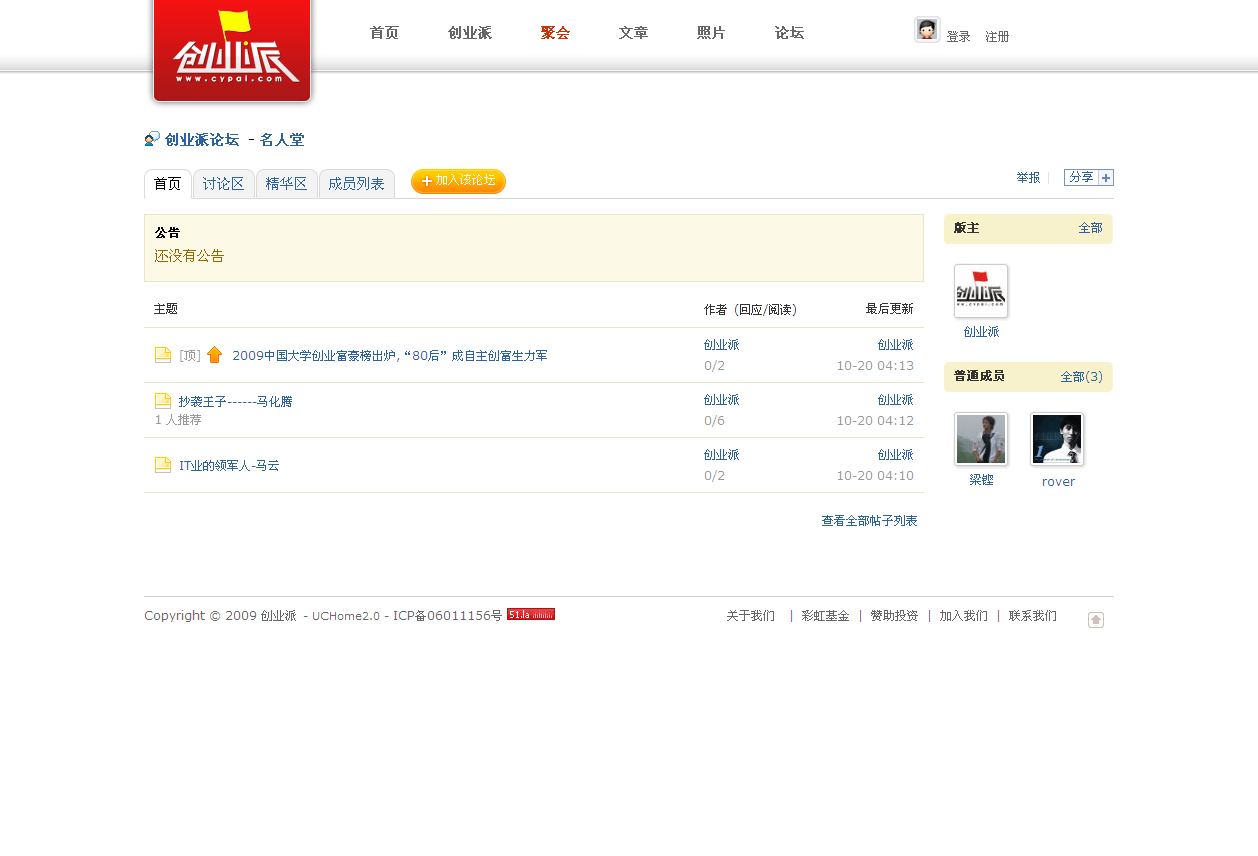
Task: Click ICP备06011156号 in footer
Action: point(448,616)
